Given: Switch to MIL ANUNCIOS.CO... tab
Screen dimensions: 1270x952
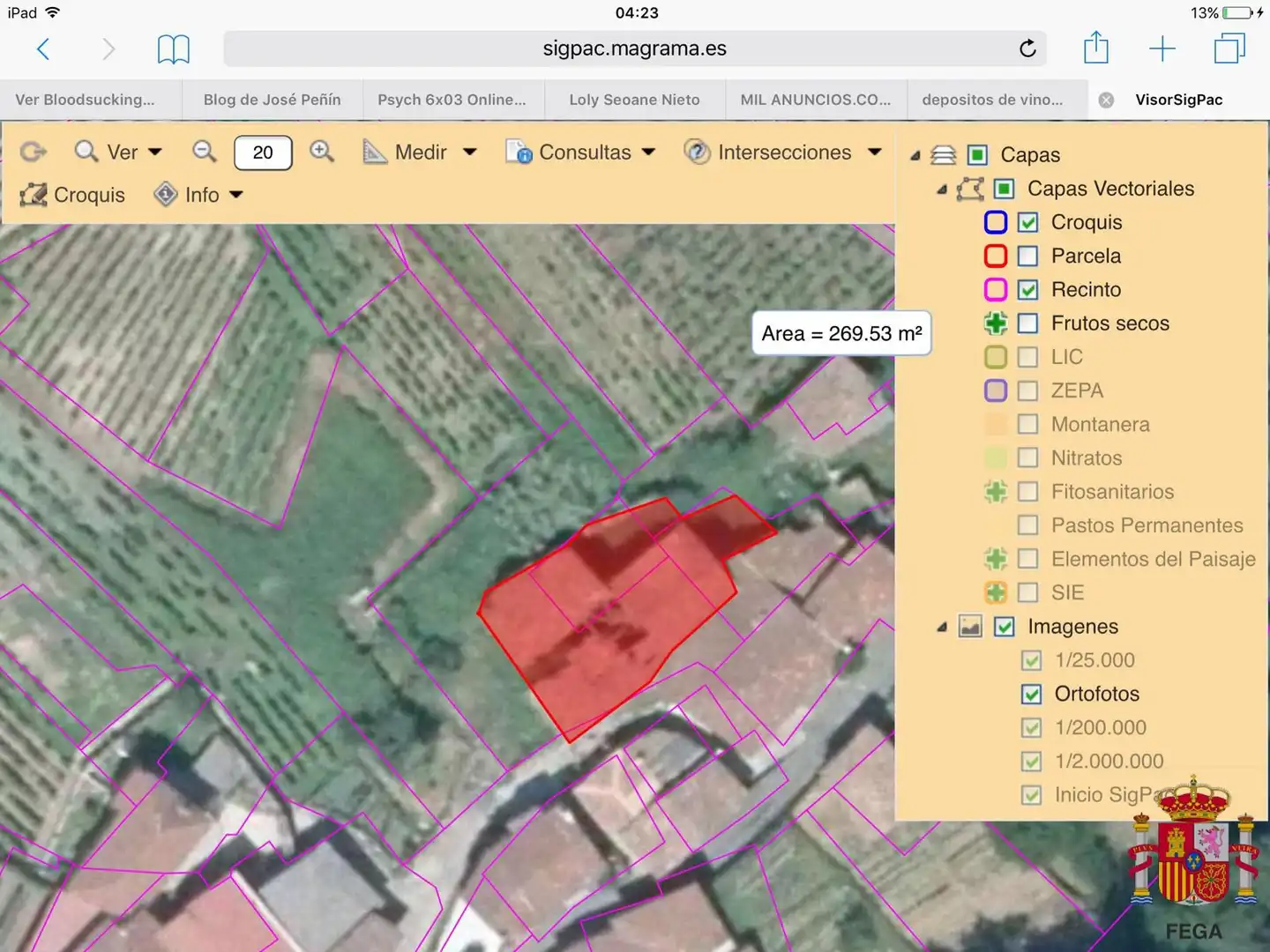Looking at the screenshot, I should pyautogui.click(x=816, y=100).
